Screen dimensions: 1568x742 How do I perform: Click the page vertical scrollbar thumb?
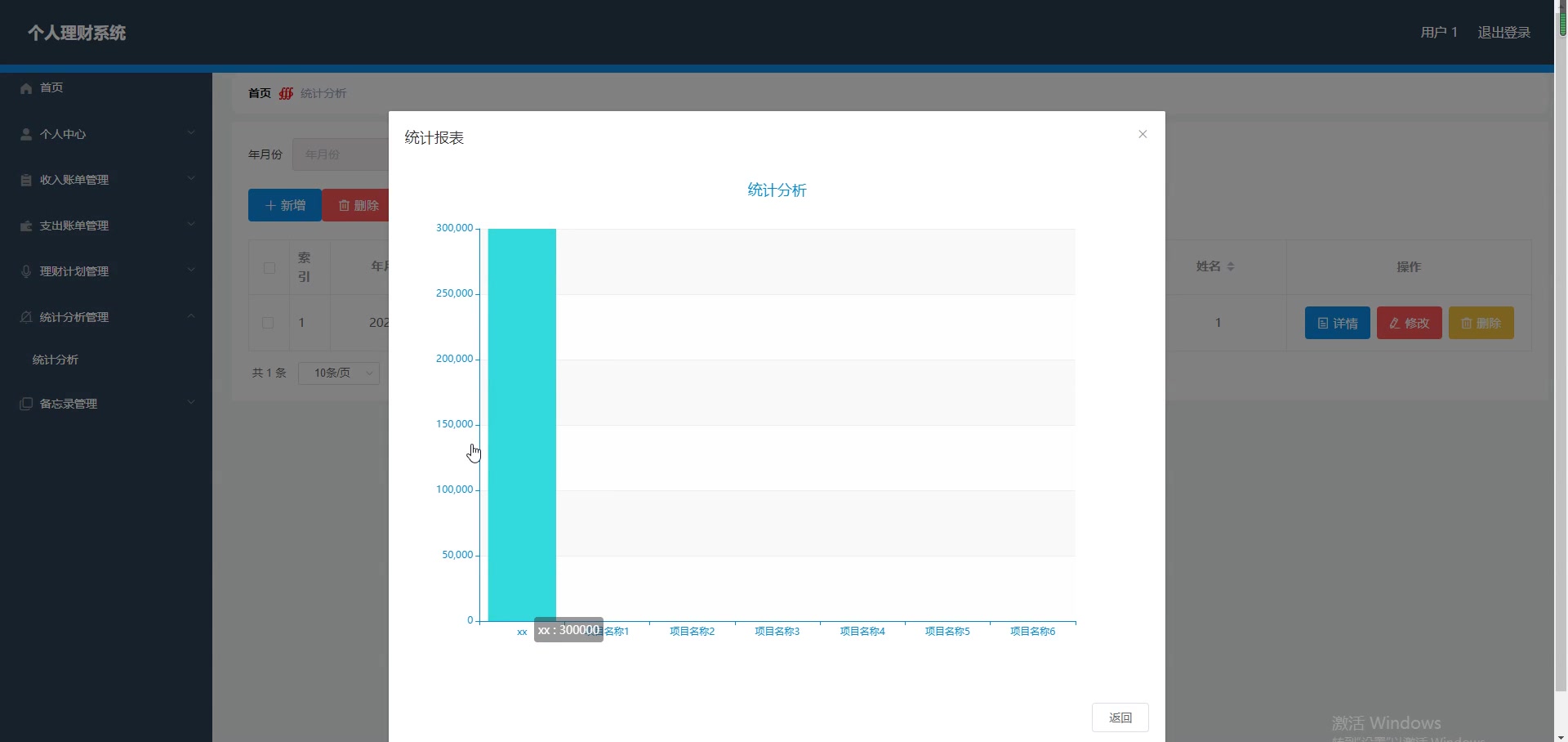pos(1561,351)
